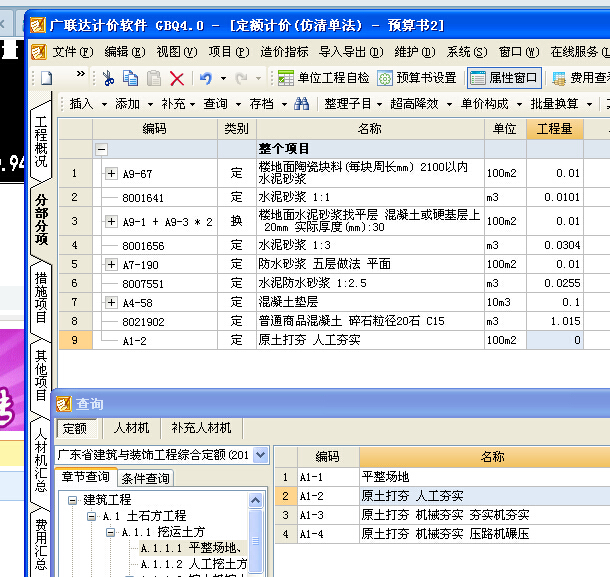Collapse the 整个项目 root row
The height and width of the screenshot is (577, 610).
click(x=101, y=149)
